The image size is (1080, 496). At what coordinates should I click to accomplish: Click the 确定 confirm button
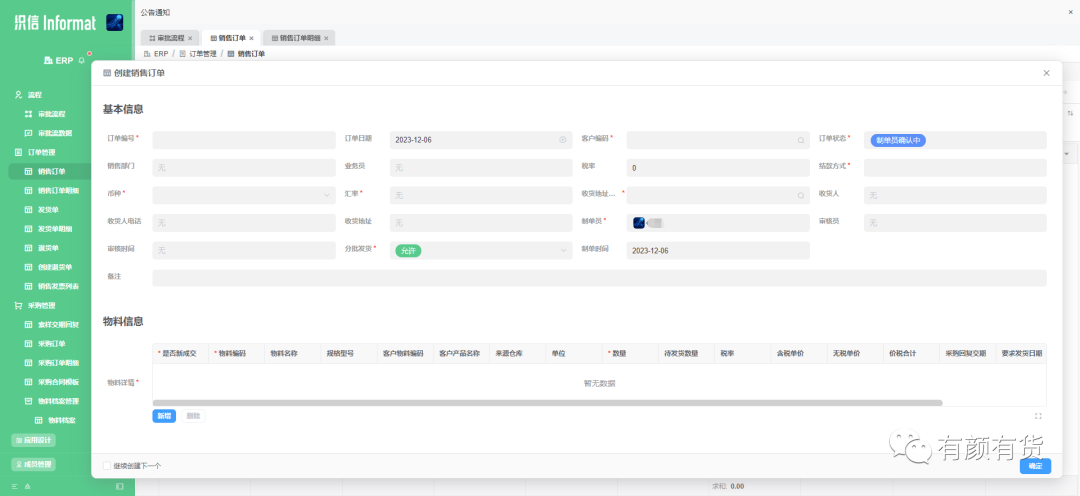[x=1034, y=466]
